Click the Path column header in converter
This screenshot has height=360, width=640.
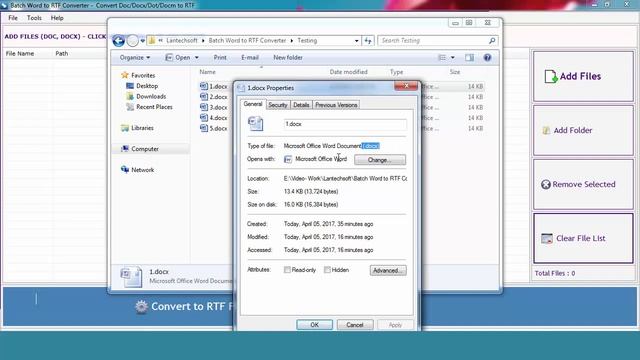pos(62,53)
